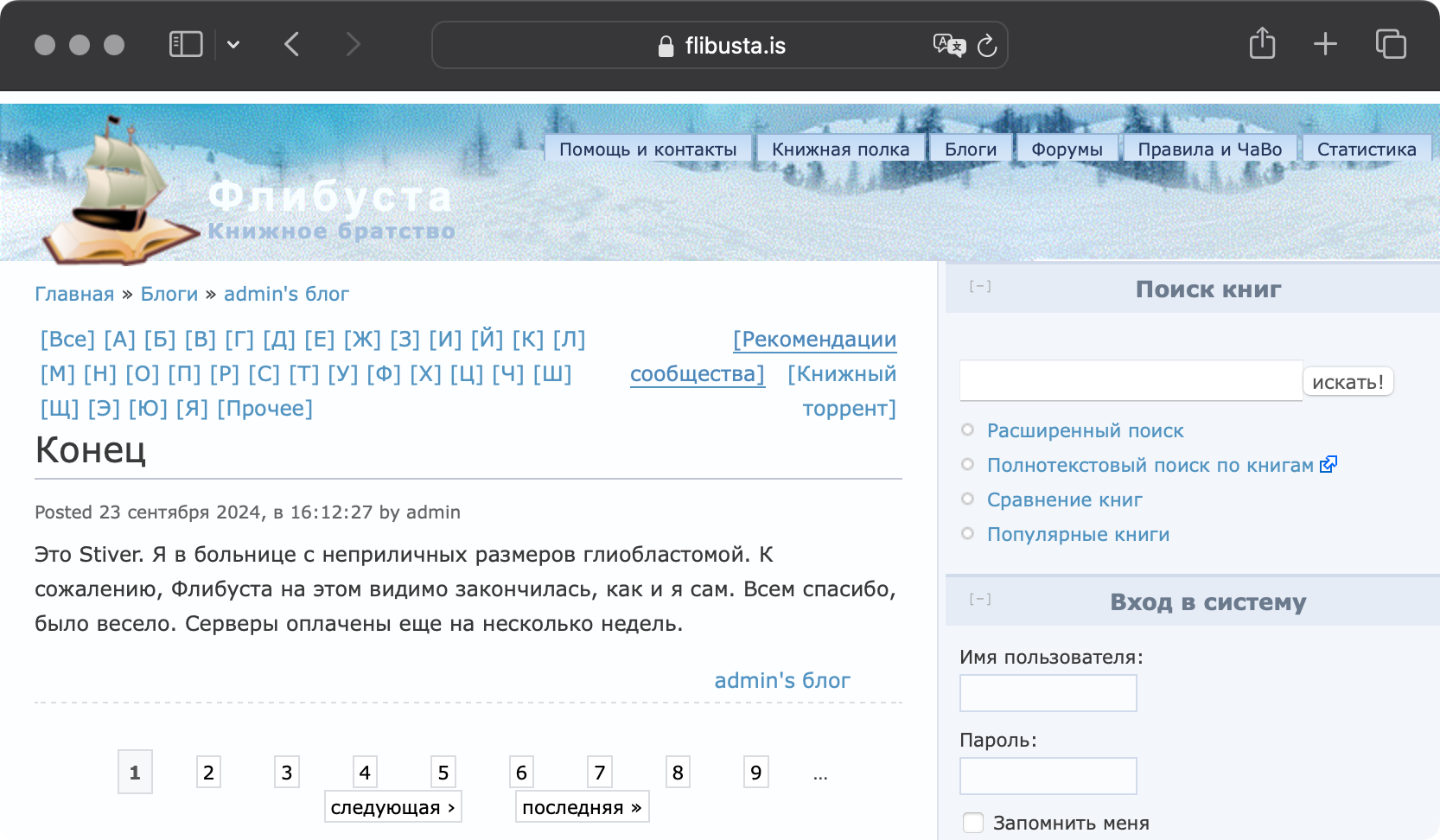Enable the Запомнить меня checkbox
The width and height of the screenshot is (1440, 840).
(x=973, y=823)
